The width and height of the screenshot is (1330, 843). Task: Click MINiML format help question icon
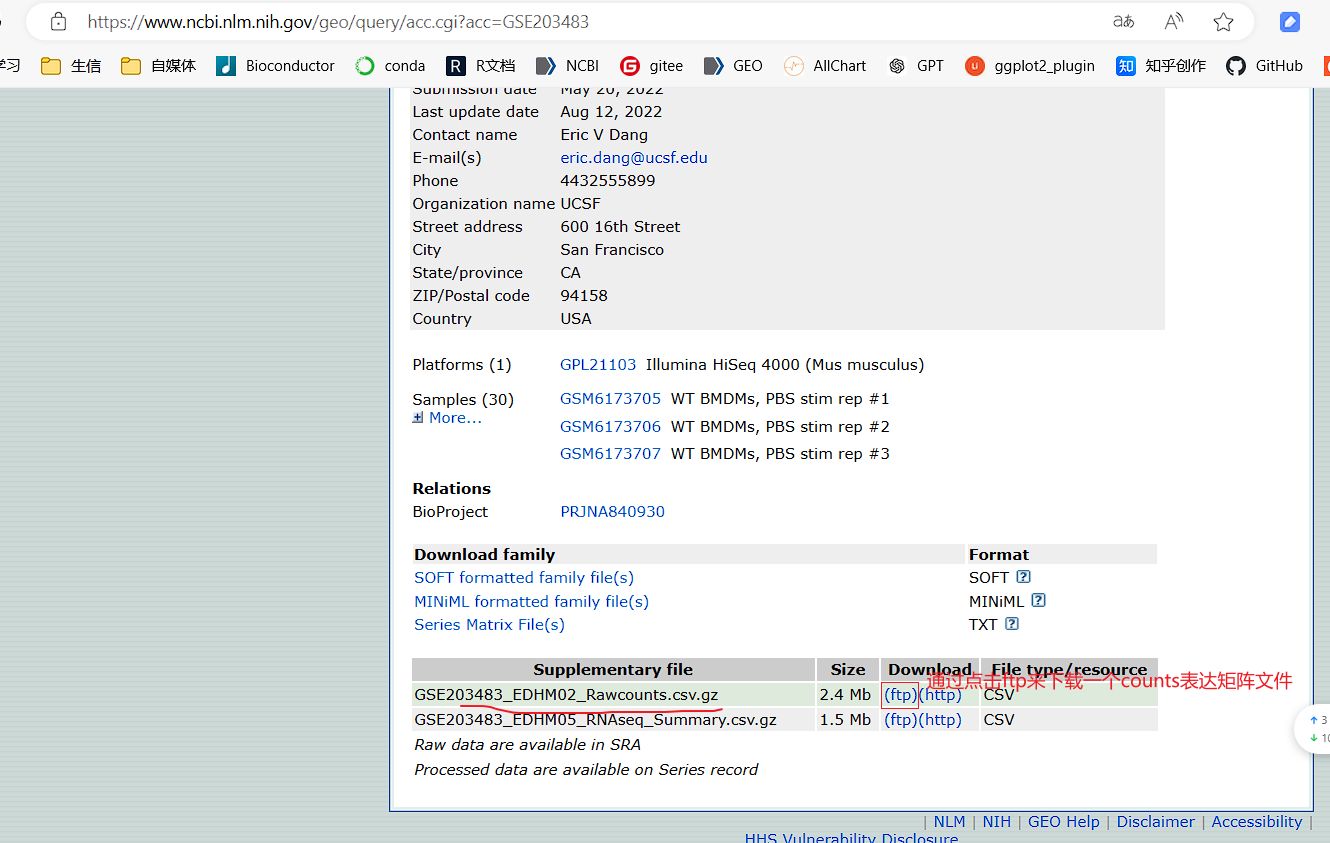click(x=1038, y=601)
